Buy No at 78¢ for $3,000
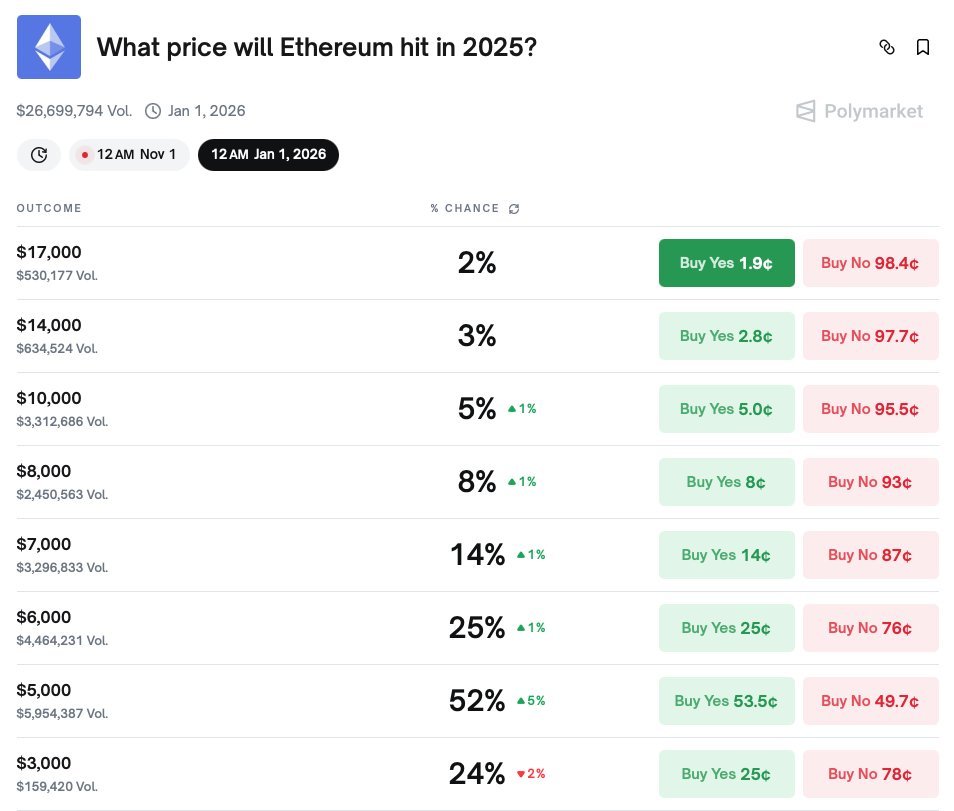 point(870,773)
